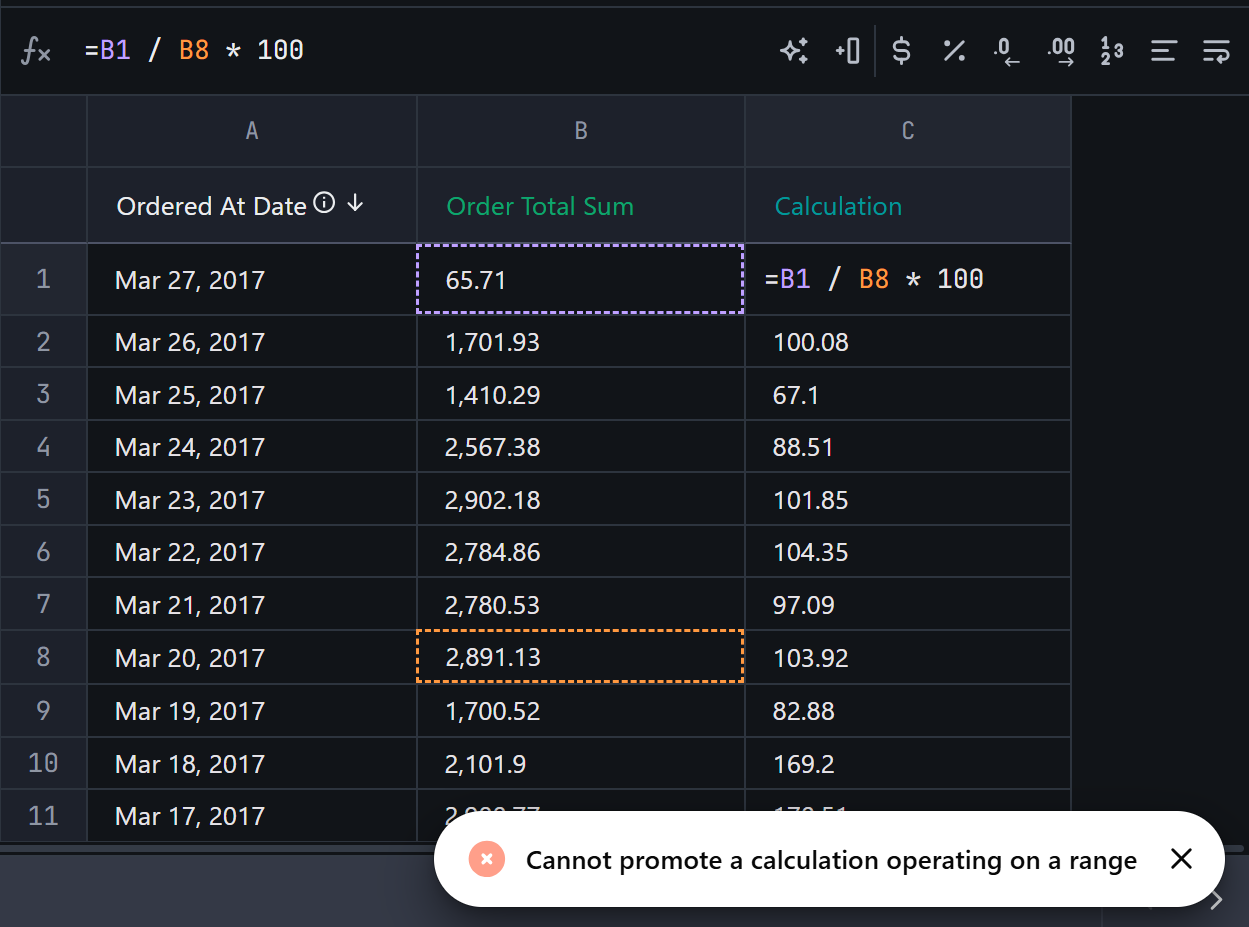Image resolution: width=1249 pixels, height=927 pixels.
Task: Open the 123 number format options
Action: click(1111, 51)
